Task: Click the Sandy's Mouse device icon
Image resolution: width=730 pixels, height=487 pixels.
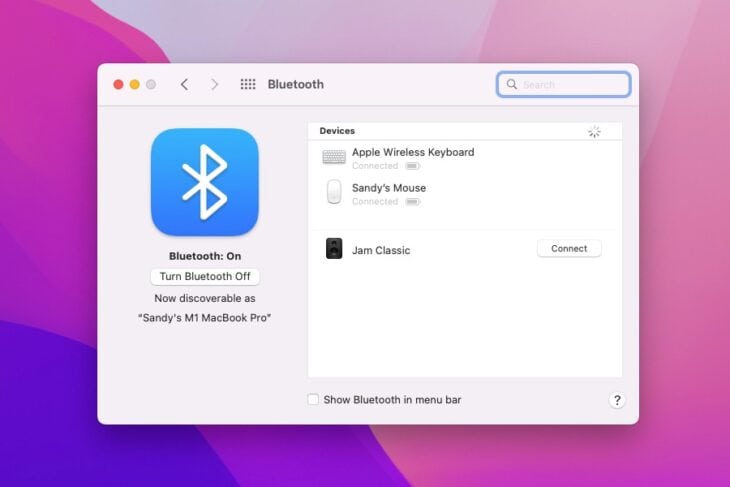Action: tap(334, 193)
